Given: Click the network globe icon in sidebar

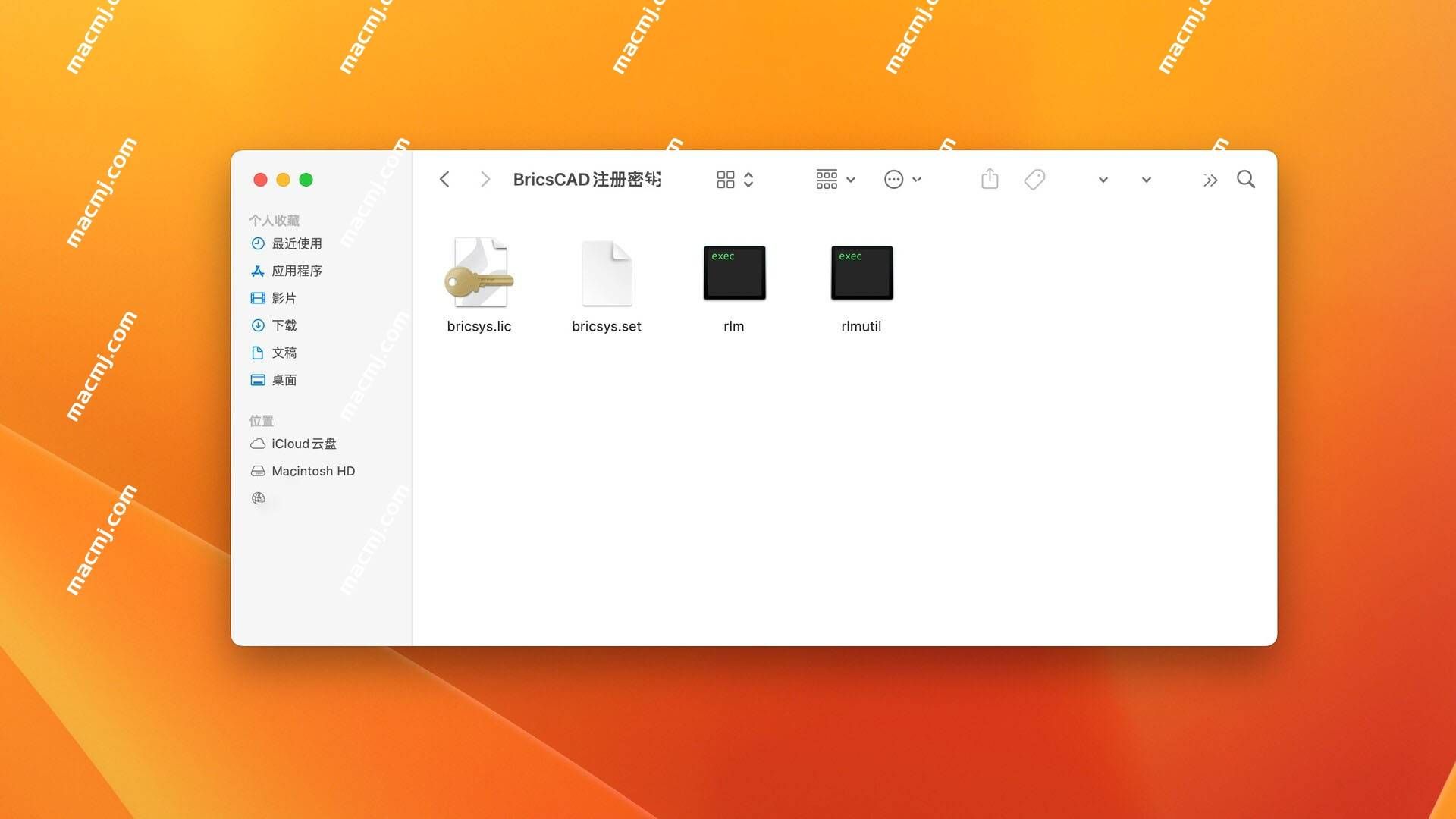Looking at the screenshot, I should (259, 498).
